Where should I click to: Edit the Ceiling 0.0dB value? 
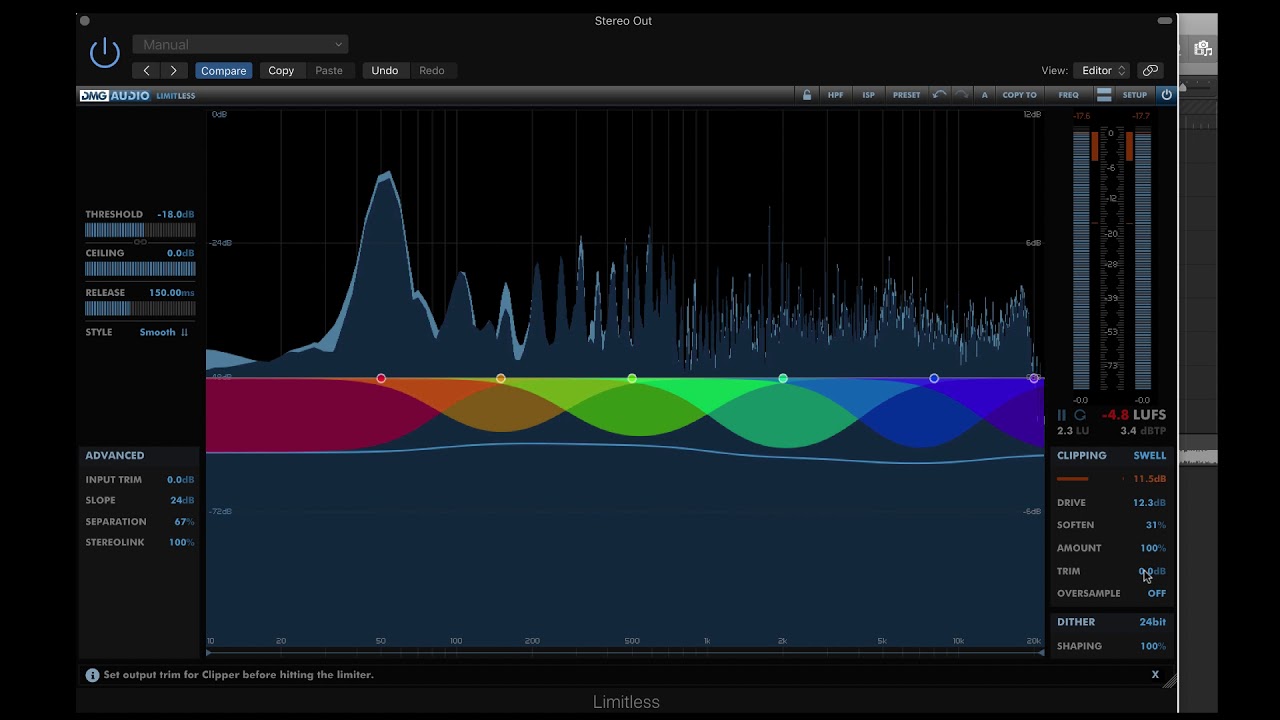[x=181, y=253]
